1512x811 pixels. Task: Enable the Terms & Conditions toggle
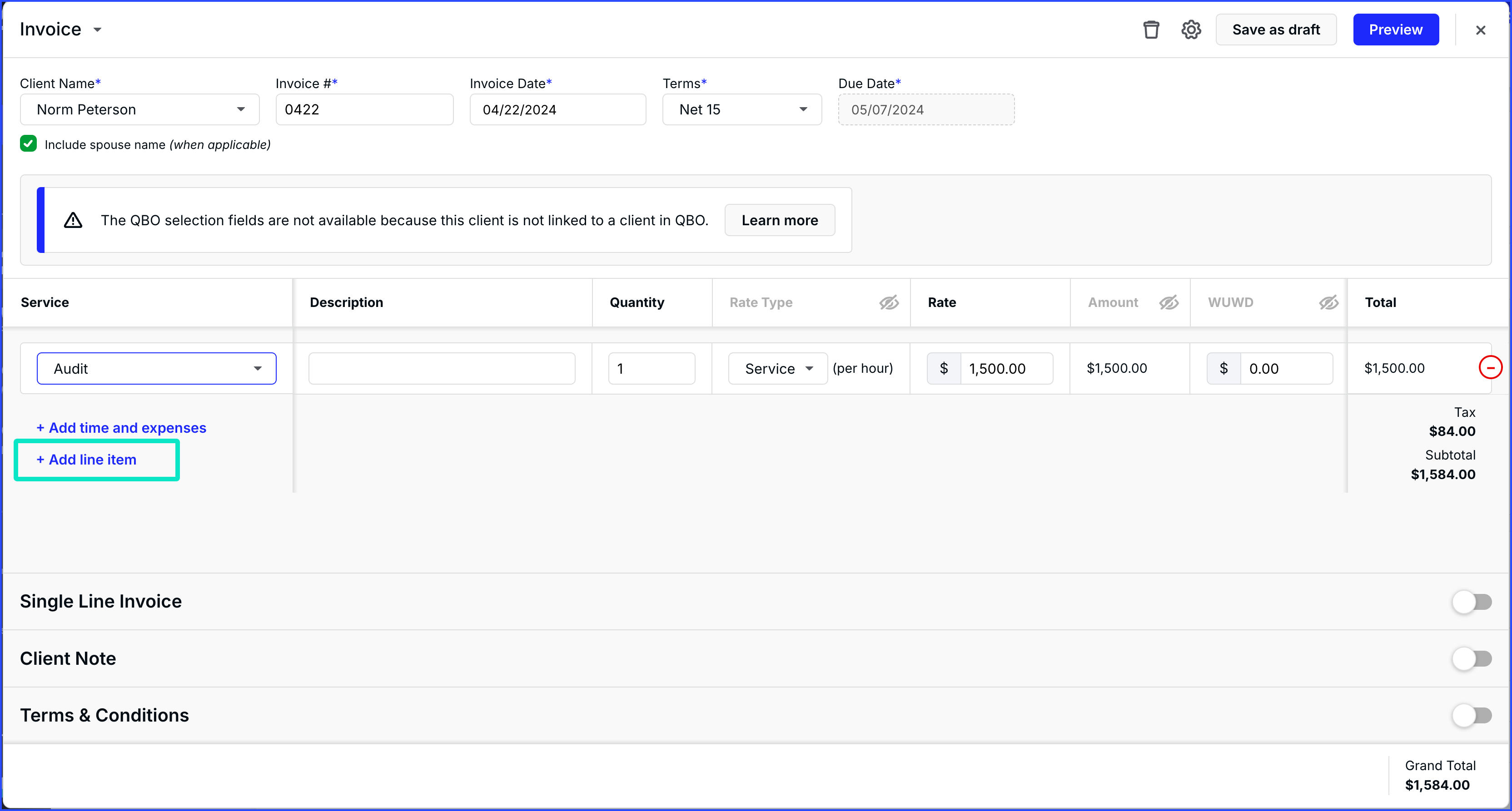[1472, 715]
